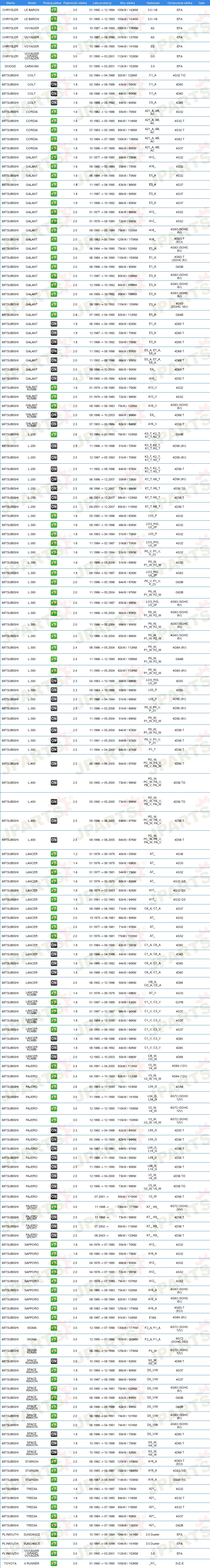Viewport: 210px width, 1568px height.
Task: Click the petrol icon in the Sapporo E16A row
Action: 54,1318
